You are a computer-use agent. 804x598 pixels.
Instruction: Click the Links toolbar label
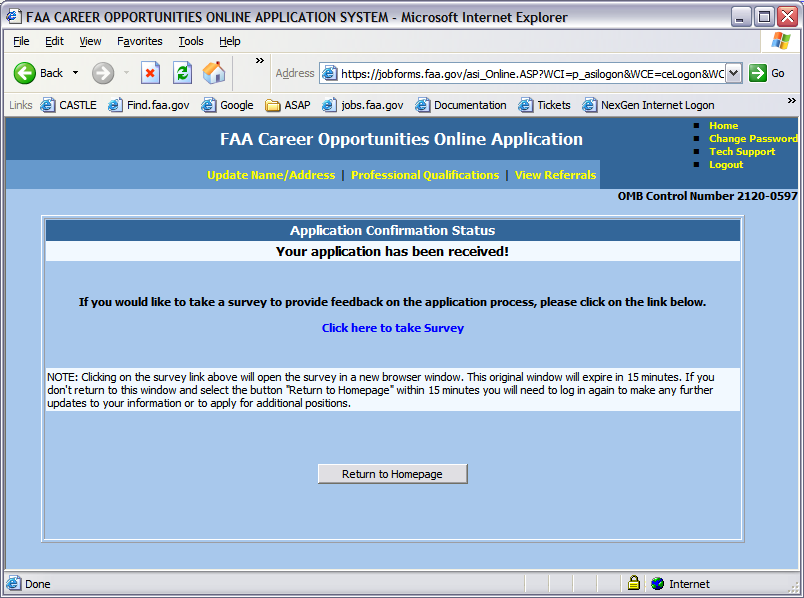pos(21,105)
